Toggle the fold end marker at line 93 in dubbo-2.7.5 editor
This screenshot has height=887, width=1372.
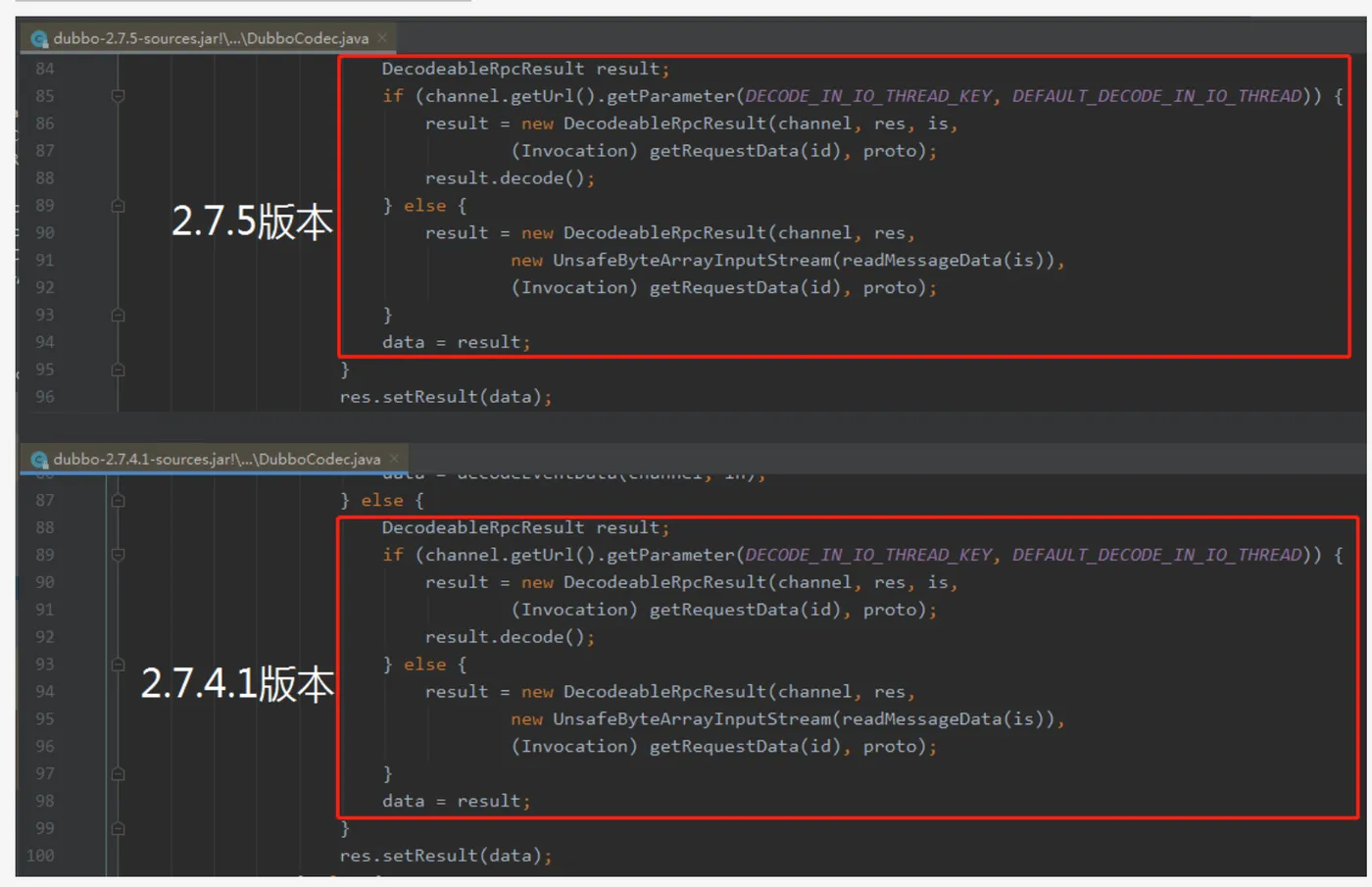pyautogui.click(x=118, y=316)
